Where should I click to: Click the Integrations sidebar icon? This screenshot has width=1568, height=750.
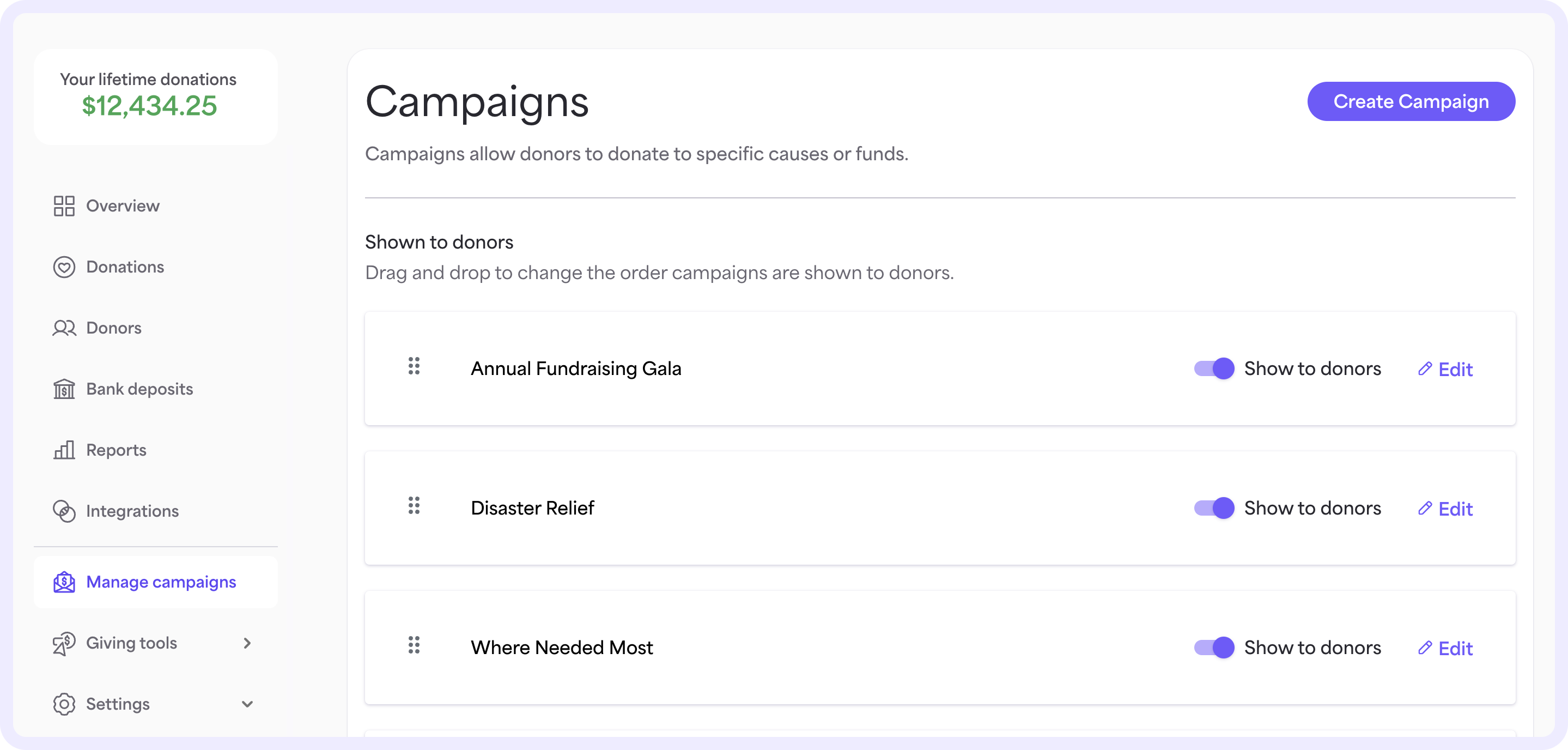coord(65,511)
